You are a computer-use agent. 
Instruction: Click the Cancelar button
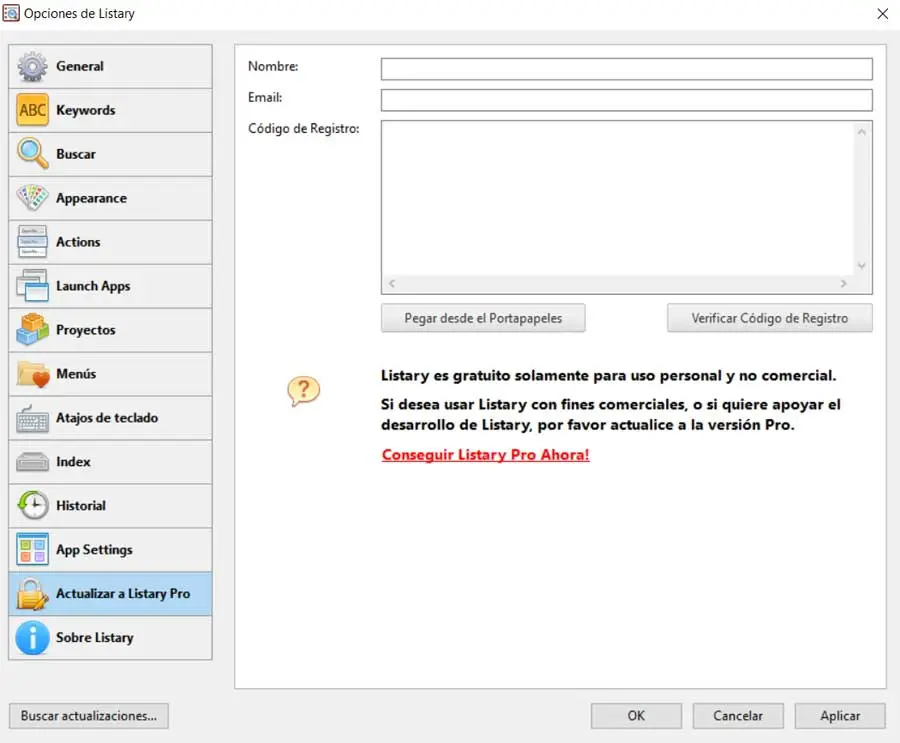738,716
